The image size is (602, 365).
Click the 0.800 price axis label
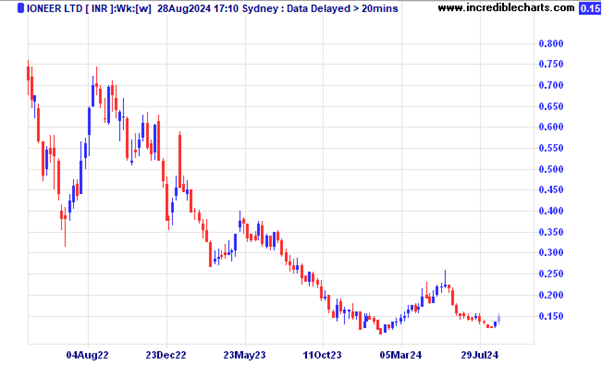click(551, 43)
